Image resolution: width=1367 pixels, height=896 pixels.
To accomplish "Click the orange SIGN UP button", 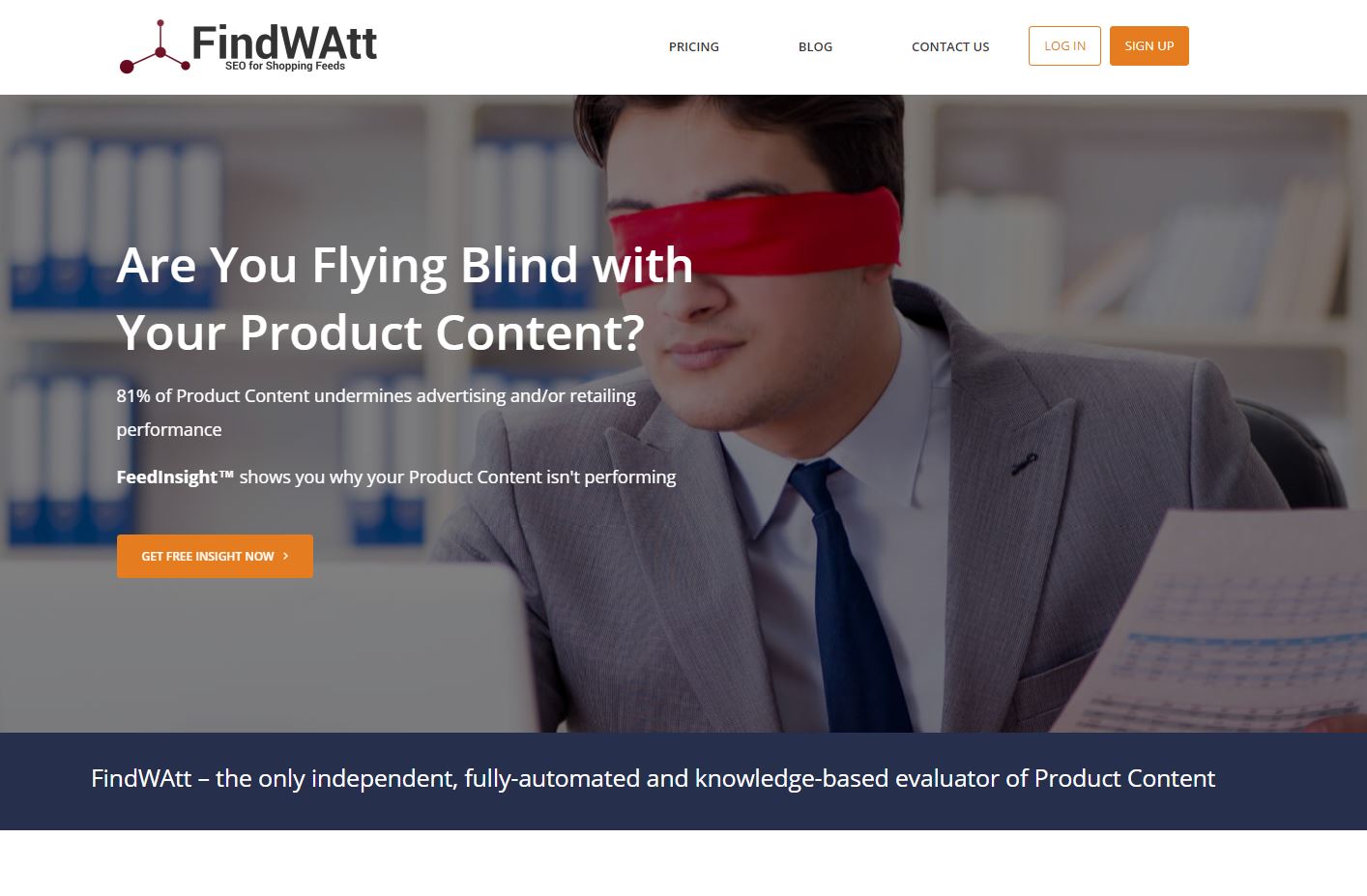I will [1149, 45].
